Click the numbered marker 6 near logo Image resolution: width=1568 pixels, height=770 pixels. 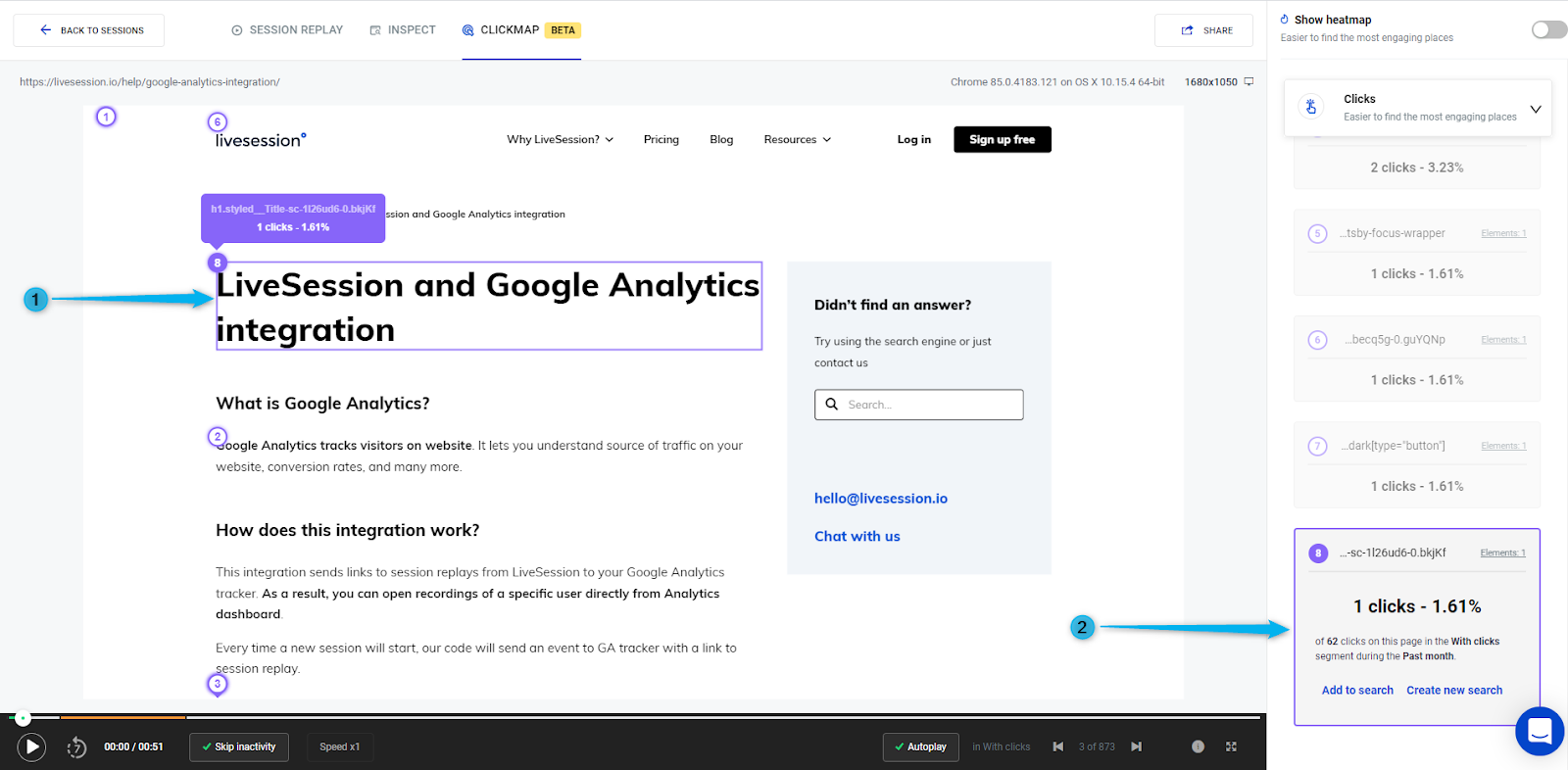218,122
